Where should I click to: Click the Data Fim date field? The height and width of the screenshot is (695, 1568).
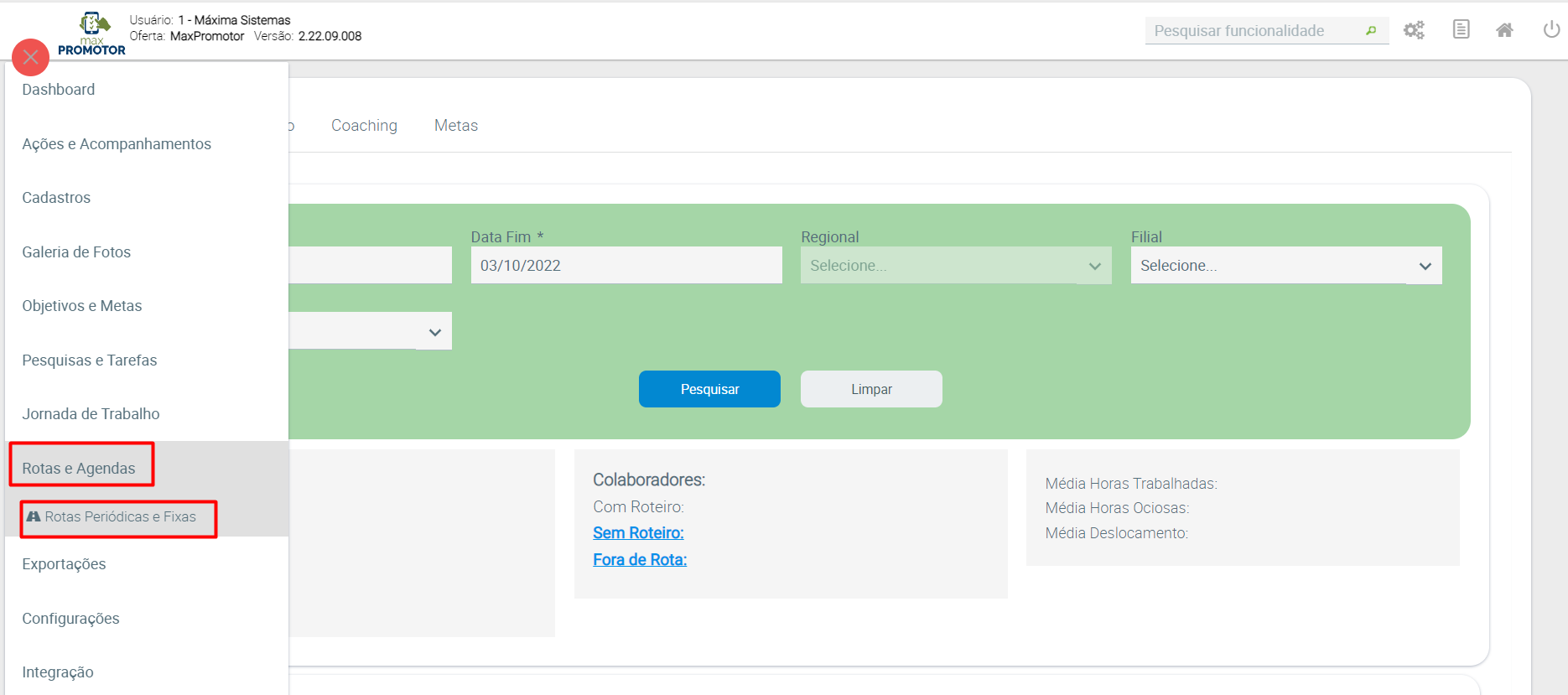(x=626, y=266)
